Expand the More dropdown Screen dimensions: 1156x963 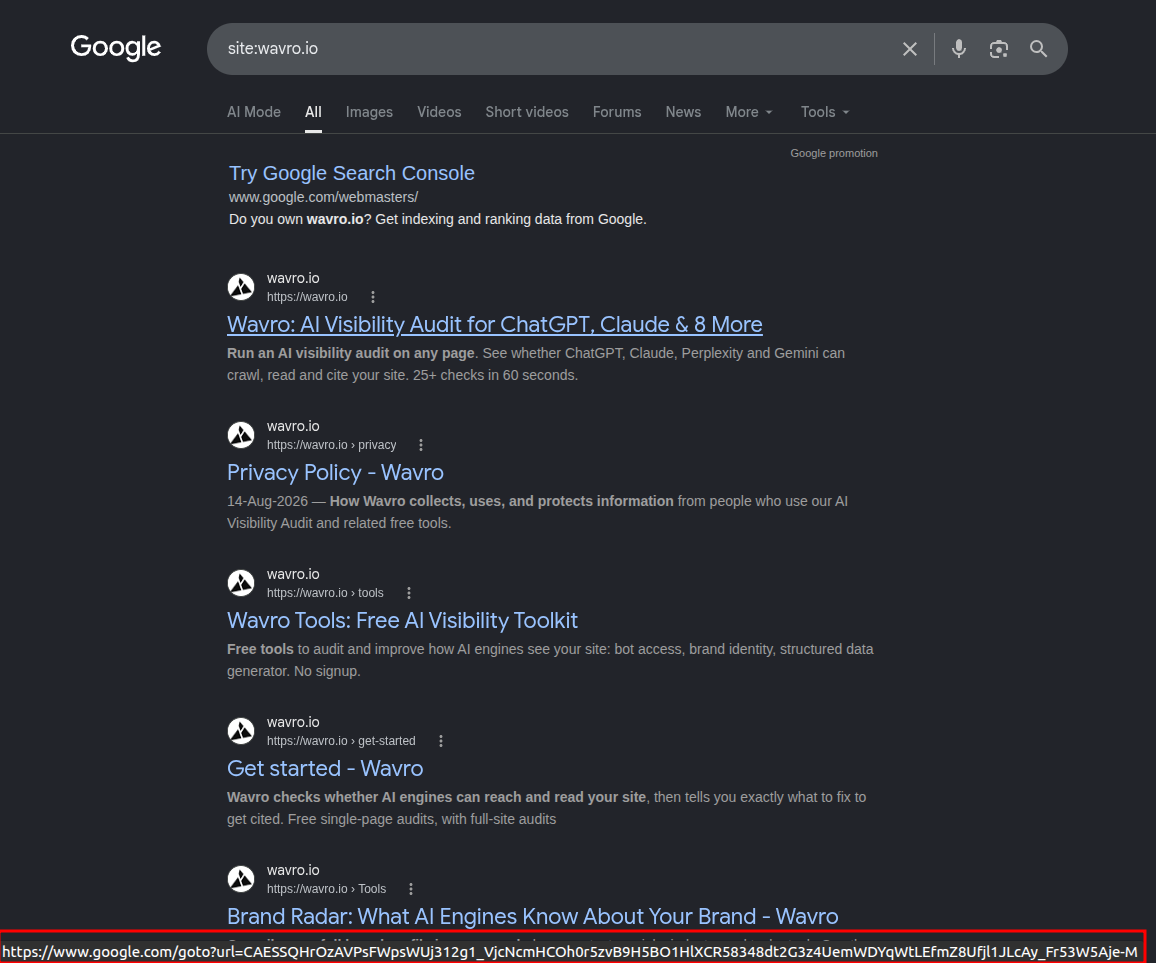pos(749,112)
